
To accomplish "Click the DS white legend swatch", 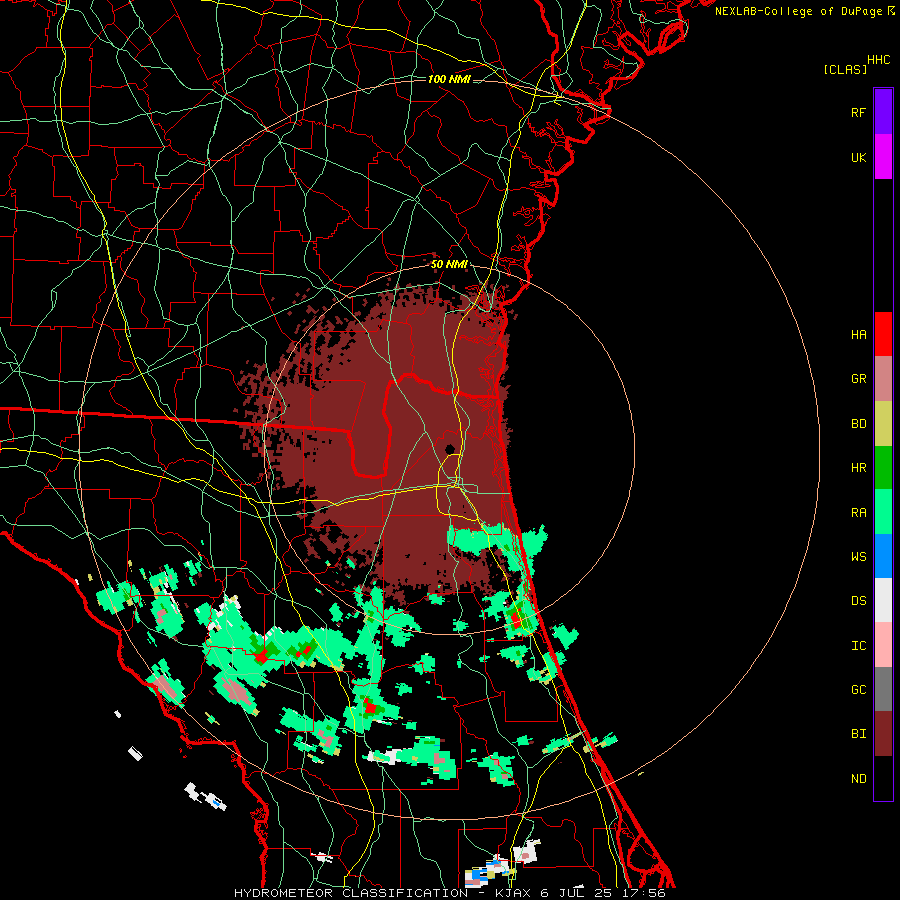I will click(x=883, y=600).
